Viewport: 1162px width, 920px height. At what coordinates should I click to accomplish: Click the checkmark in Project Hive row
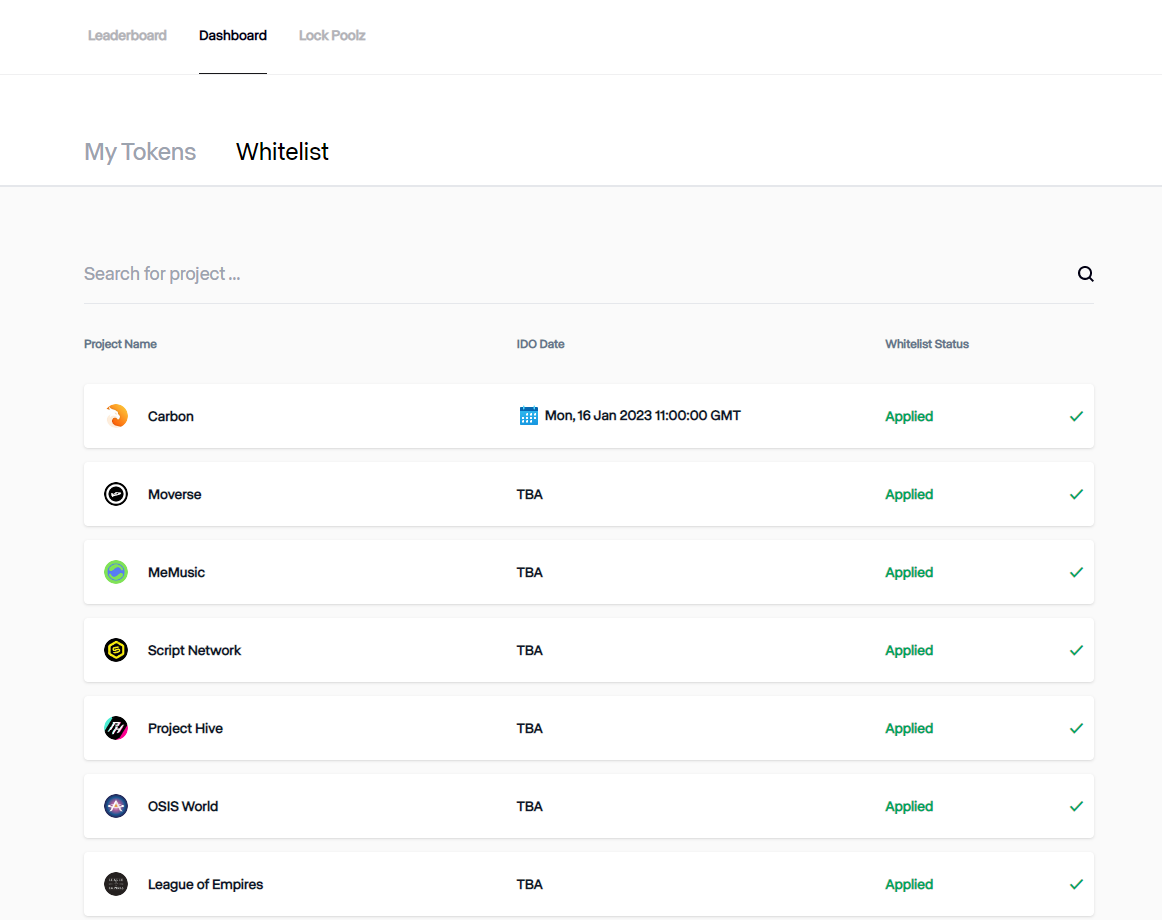1077,728
